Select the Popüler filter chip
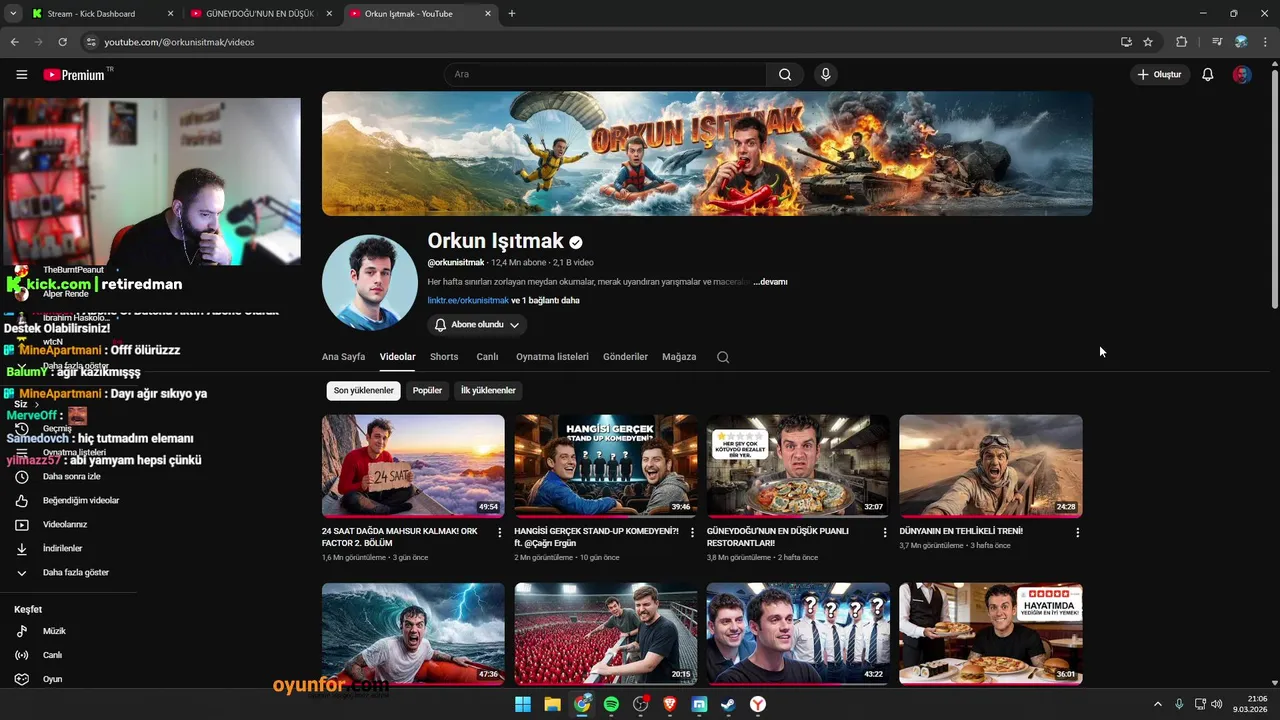 427,391
